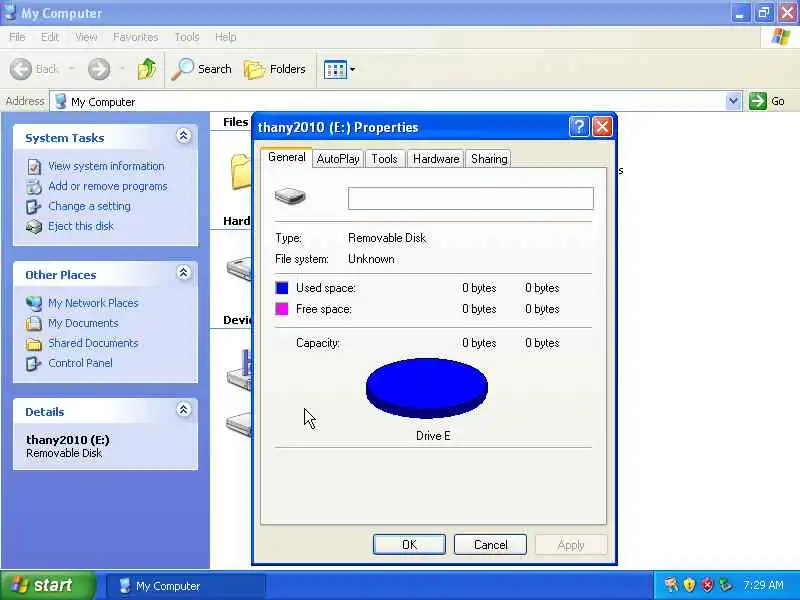Select the General tab
This screenshot has height=600, width=800.
[286, 157]
